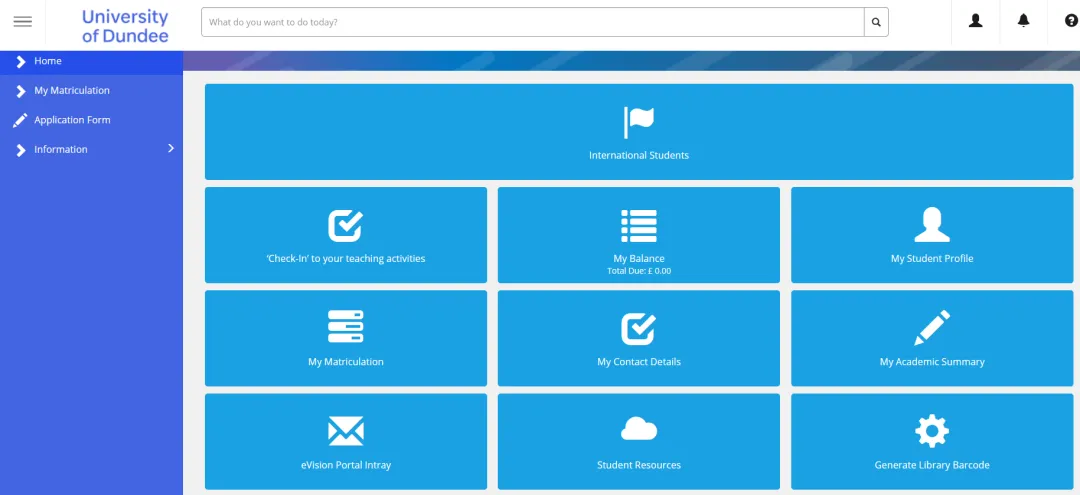Select My Matriculation in the sidebar
This screenshot has width=1080, height=495.
92,90
